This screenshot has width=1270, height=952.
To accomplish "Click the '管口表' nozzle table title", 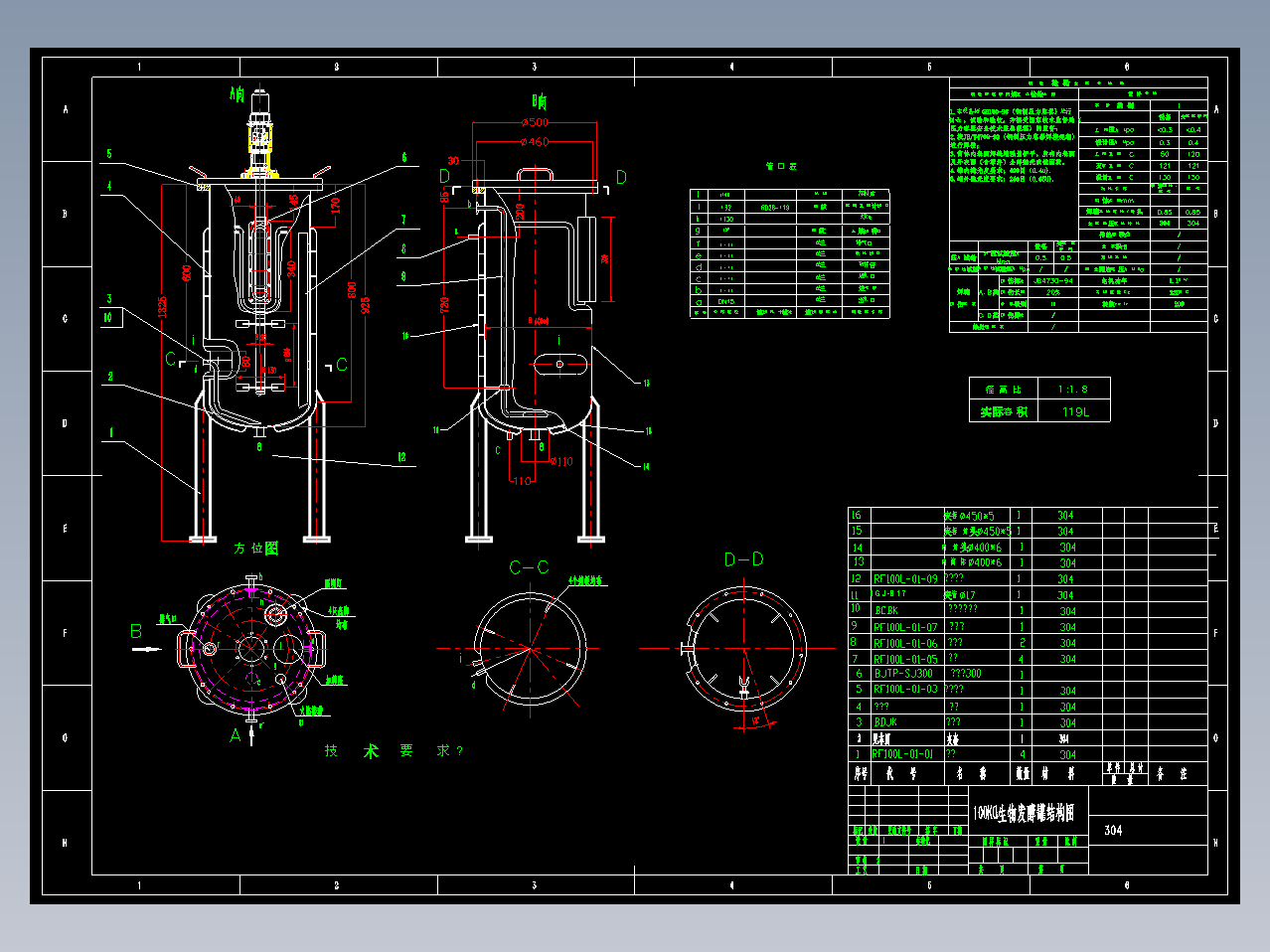I will (781, 166).
